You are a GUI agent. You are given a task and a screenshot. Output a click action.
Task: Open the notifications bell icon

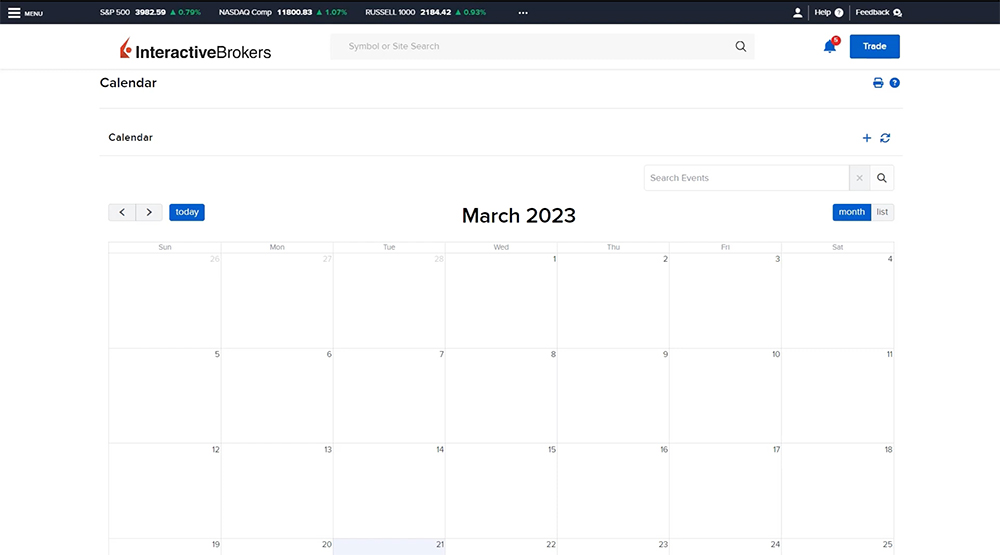point(830,46)
